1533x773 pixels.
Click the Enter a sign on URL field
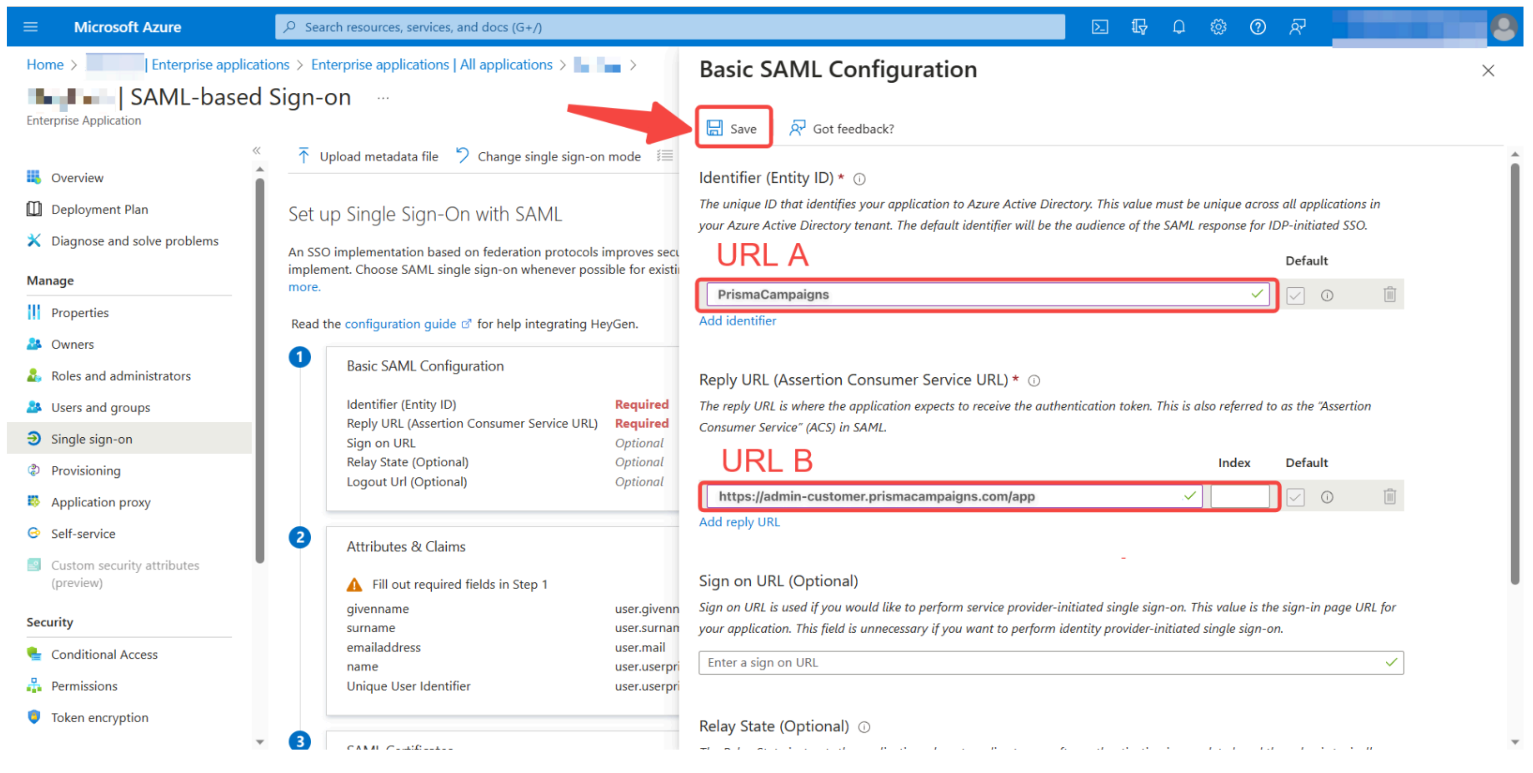click(x=1051, y=662)
